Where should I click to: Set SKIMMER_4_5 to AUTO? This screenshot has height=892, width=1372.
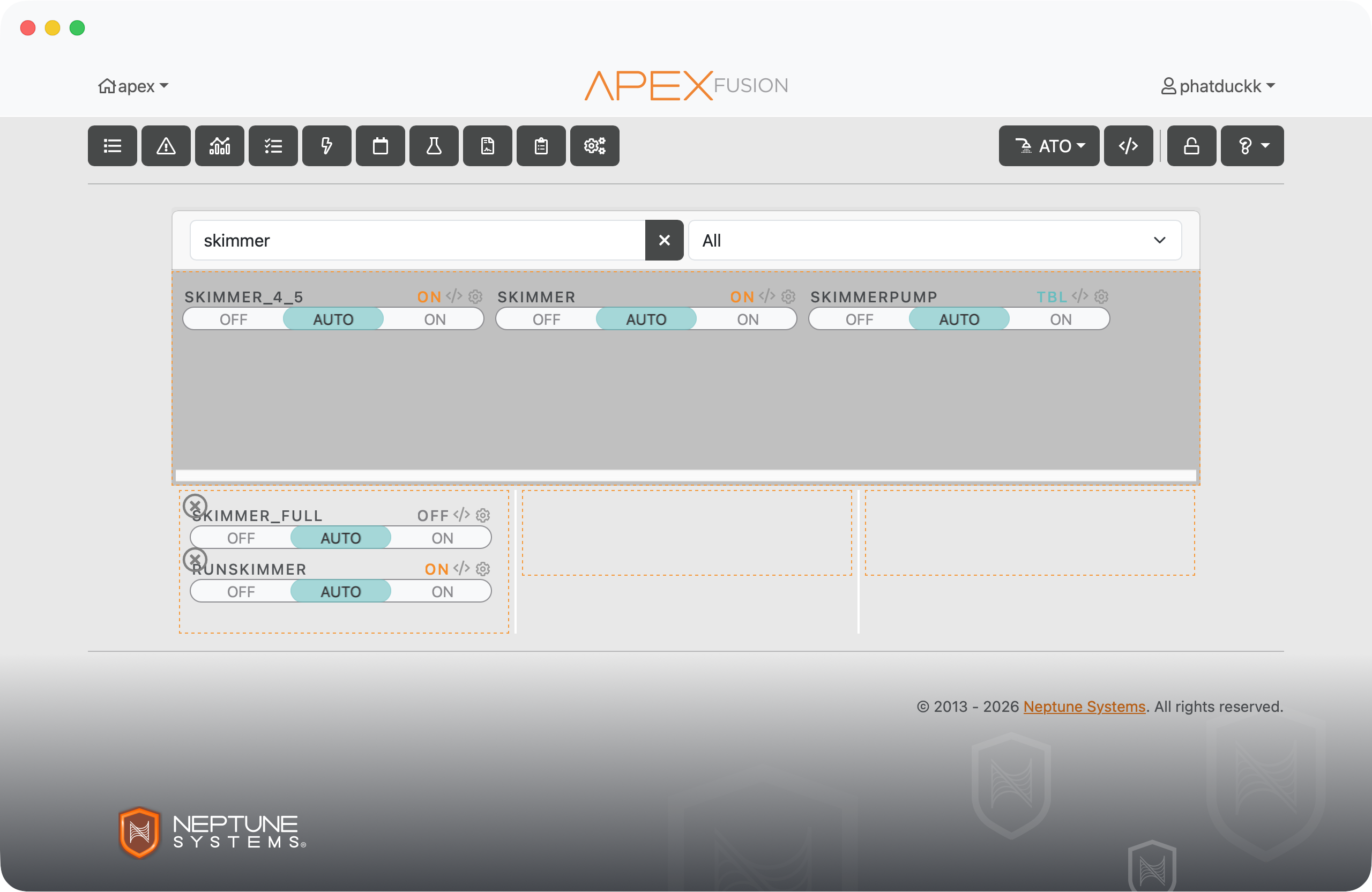[x=333, y=319]
